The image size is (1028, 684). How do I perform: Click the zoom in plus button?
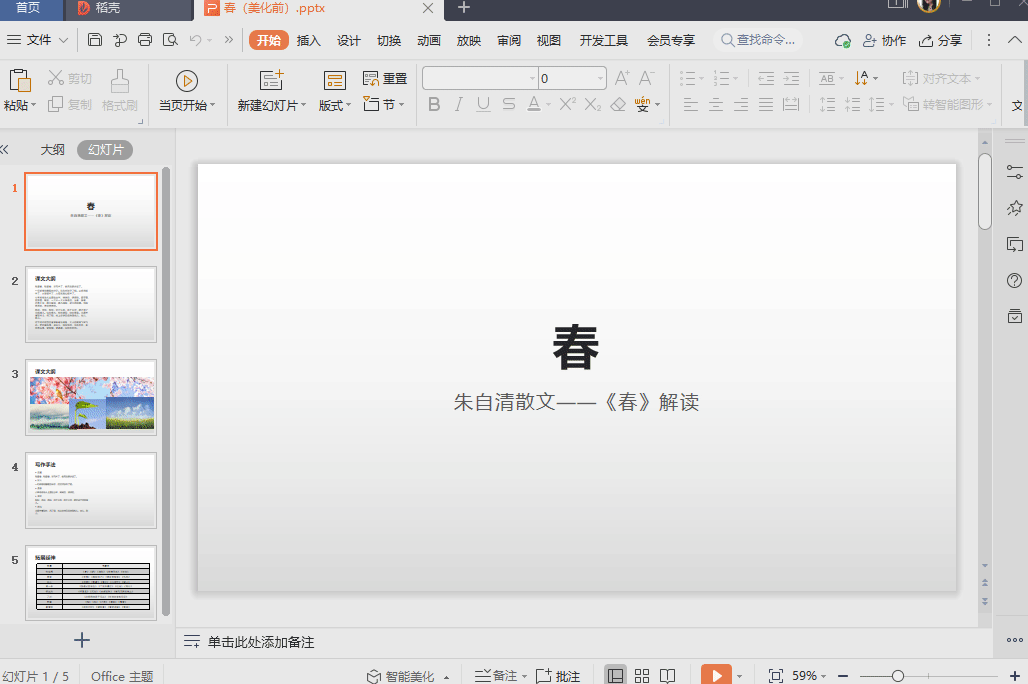point(1014,675)
